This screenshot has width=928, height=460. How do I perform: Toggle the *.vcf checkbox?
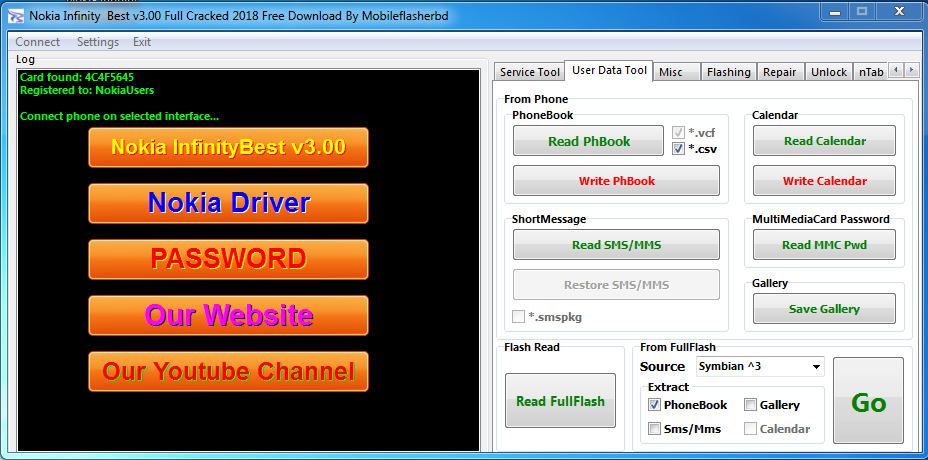coord(678,133)
